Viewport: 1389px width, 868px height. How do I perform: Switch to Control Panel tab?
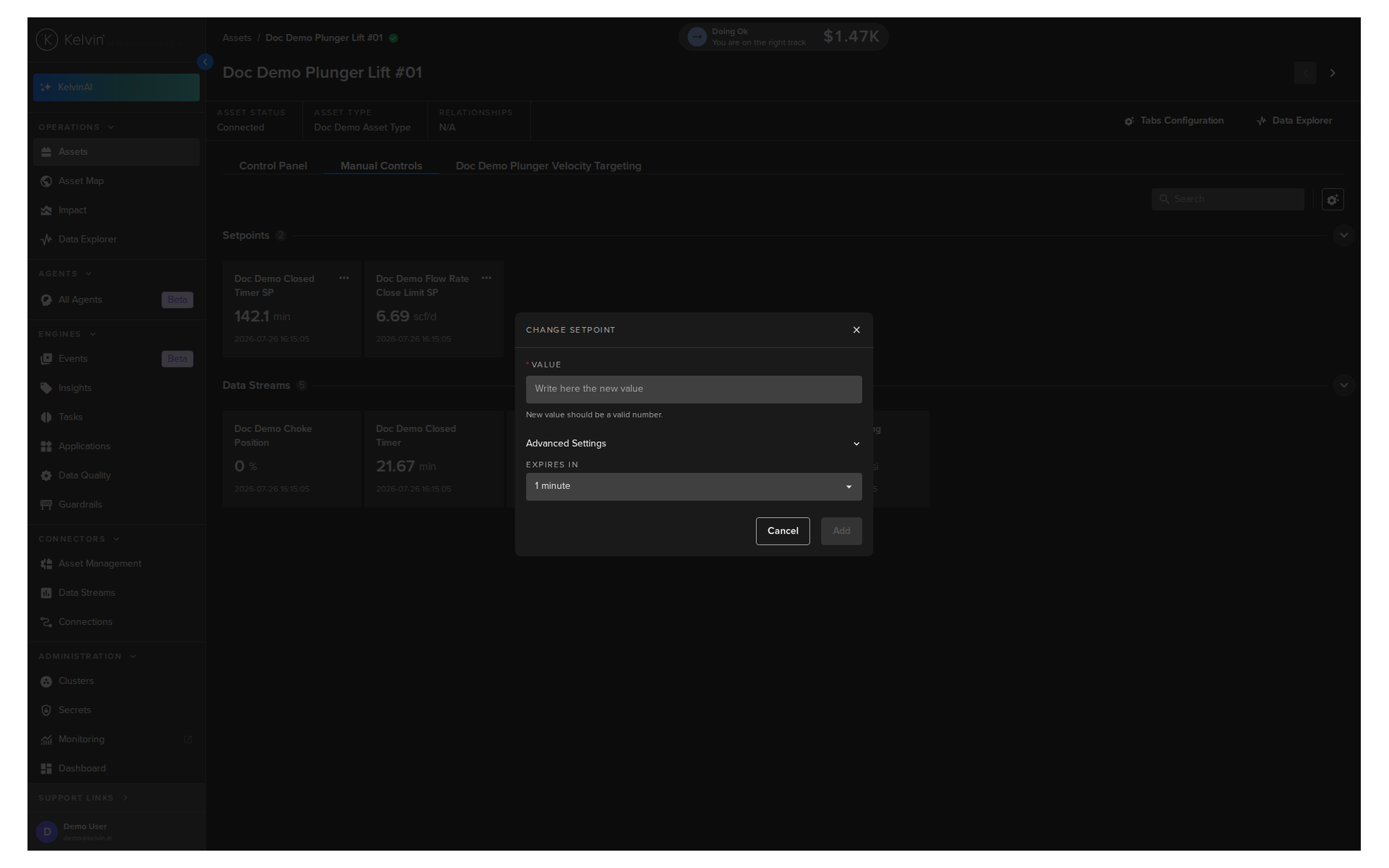click(273, 166)
